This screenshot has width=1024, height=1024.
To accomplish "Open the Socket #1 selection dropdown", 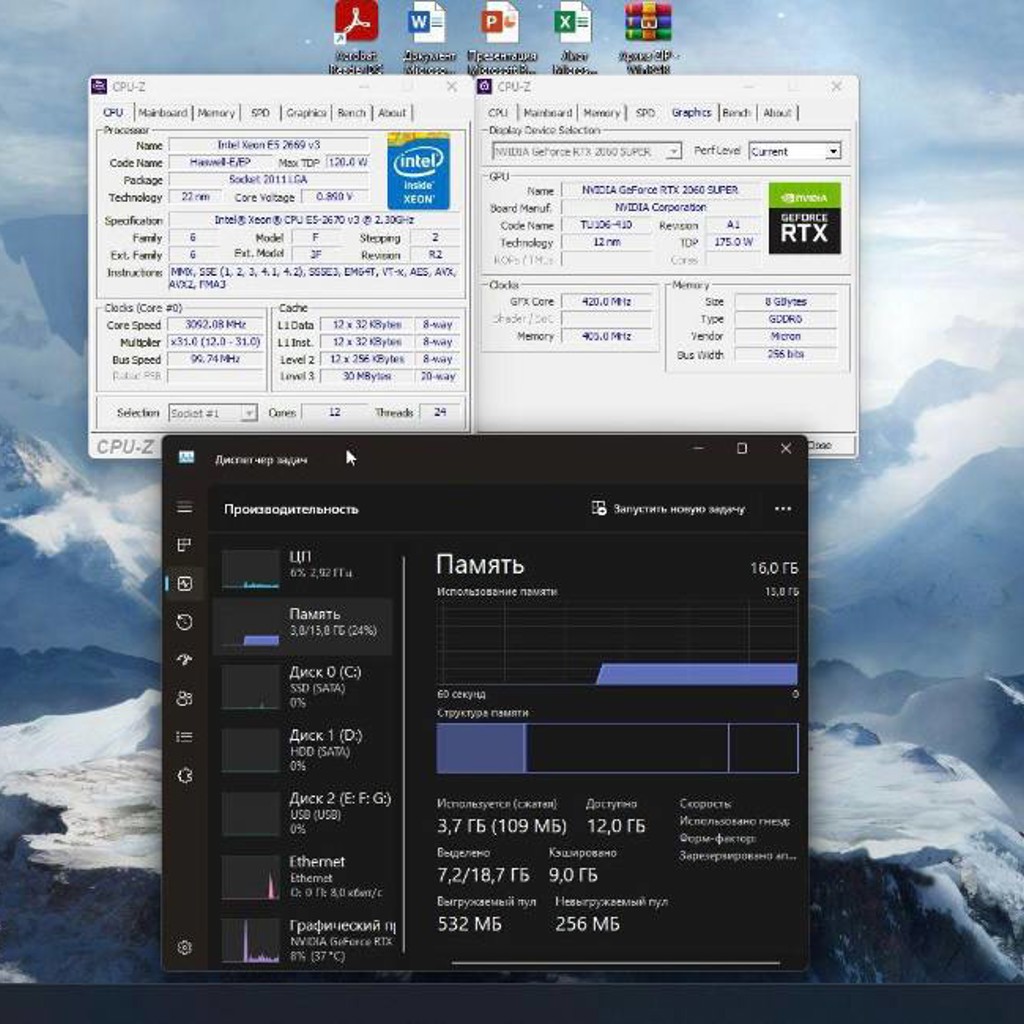I will (x=213, y=413).
